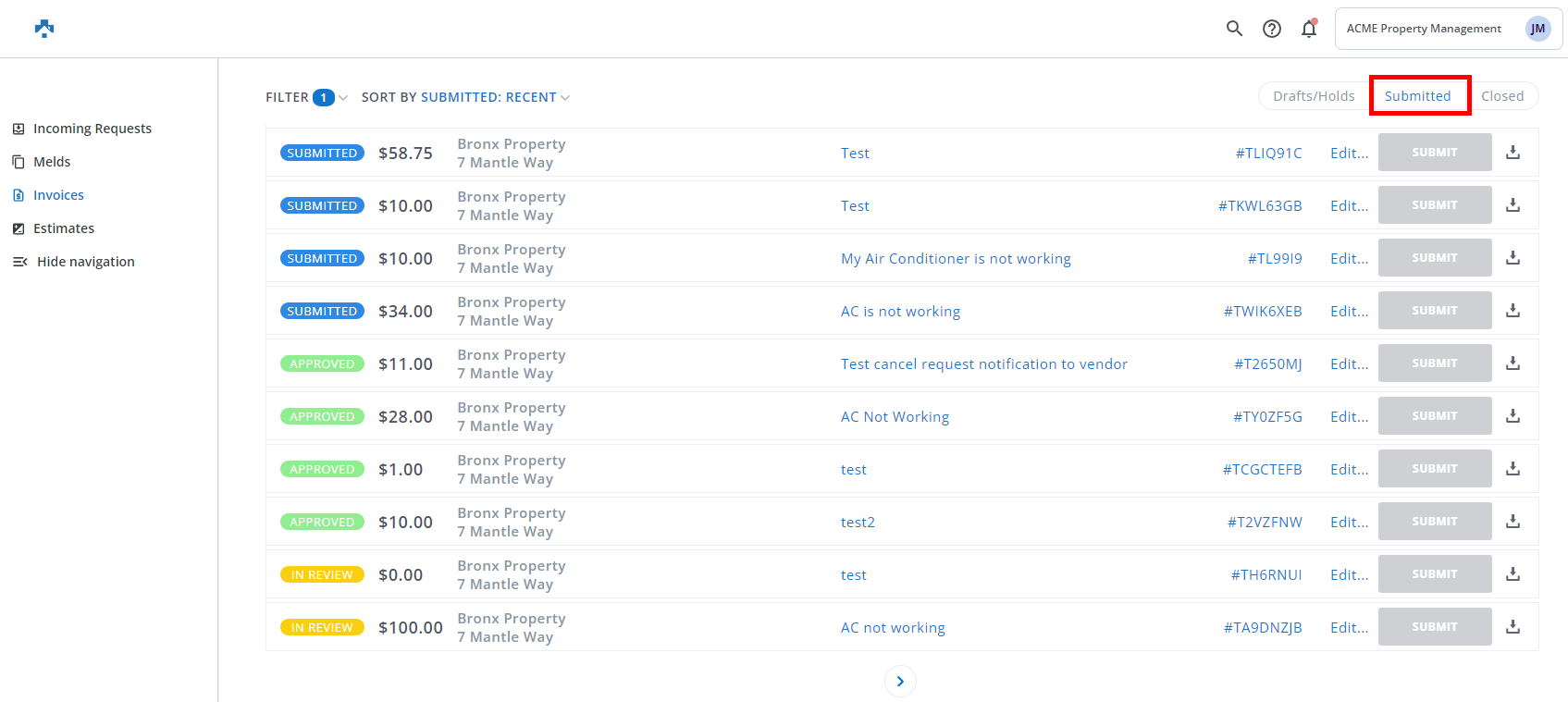
Task: Switch to the Closed tab
Action: [x=1502, y=96]
